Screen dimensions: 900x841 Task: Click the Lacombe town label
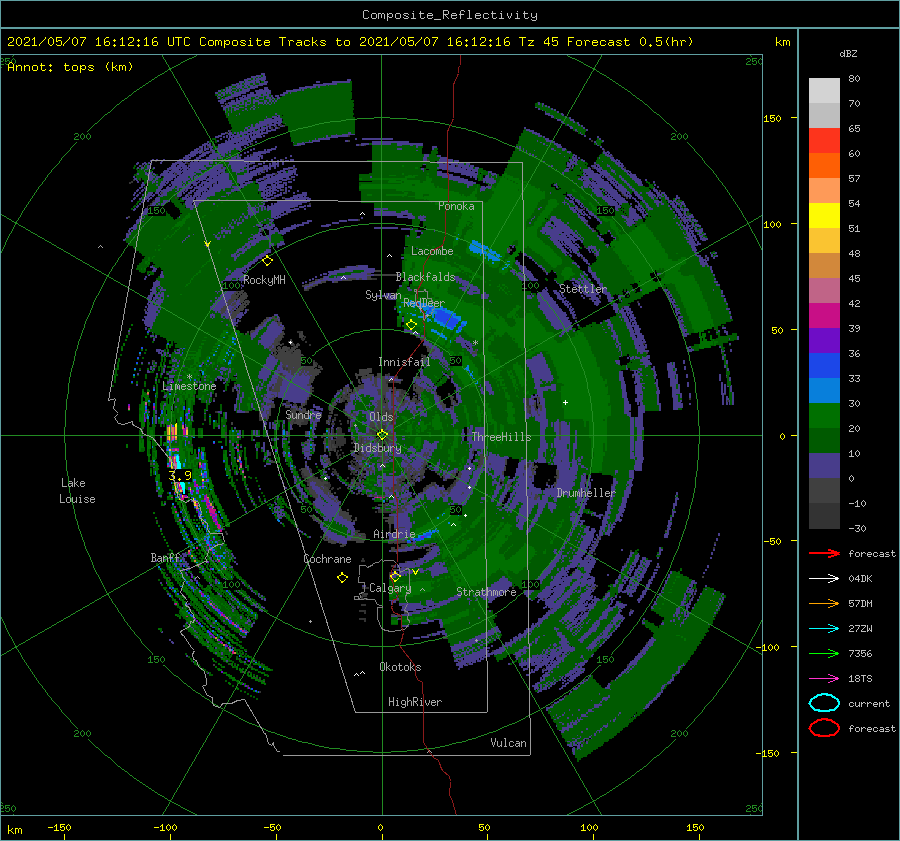click(x=432, y=251)
